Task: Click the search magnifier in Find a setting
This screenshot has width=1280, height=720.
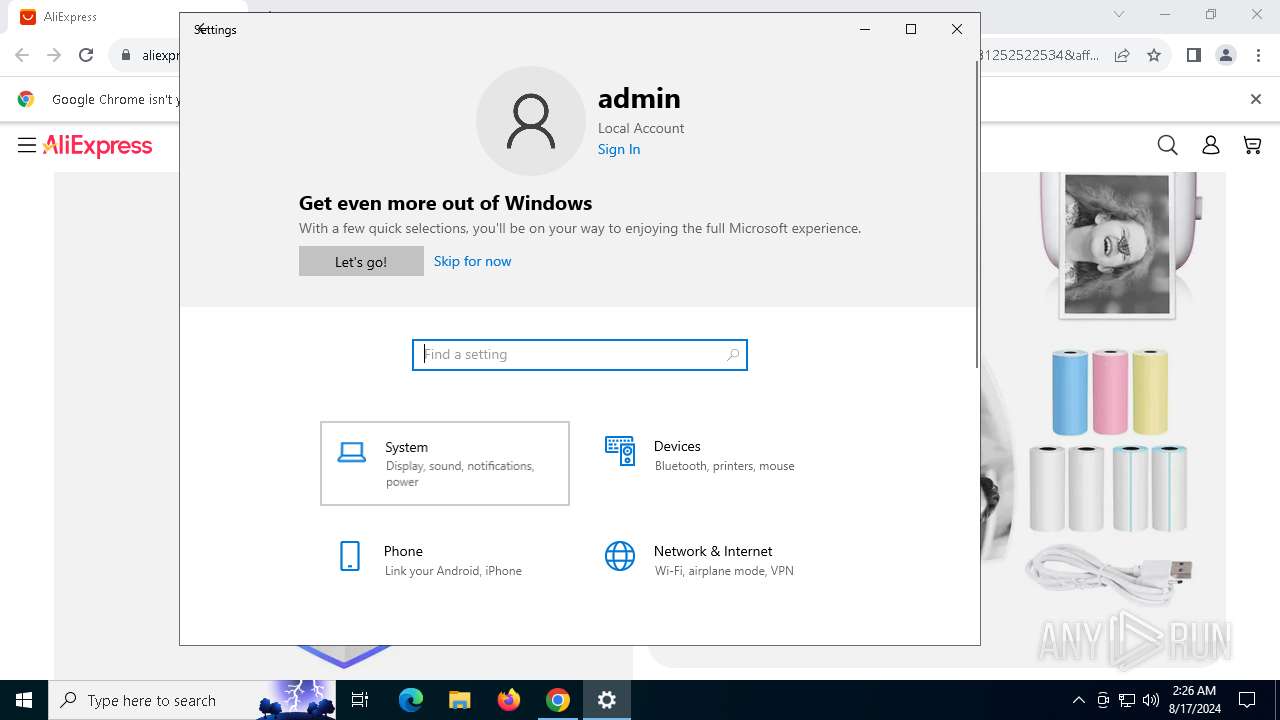Action: point(733,354)
